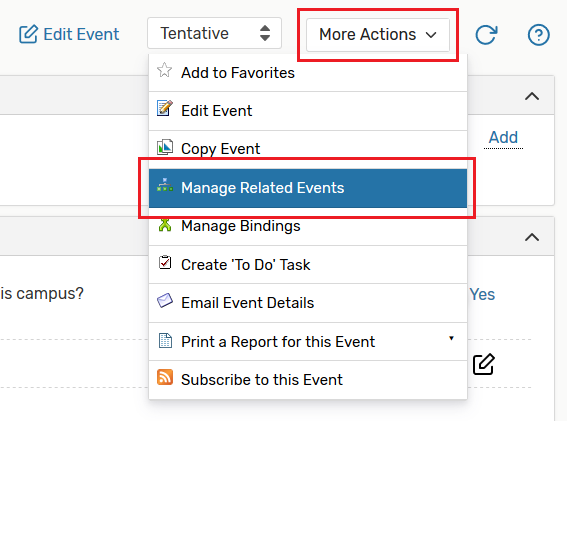Viewport: 567px width, 552px height.
Task: Click the black edit pencil icon at right
Action: pyautogui.click(x=484, y=364)
